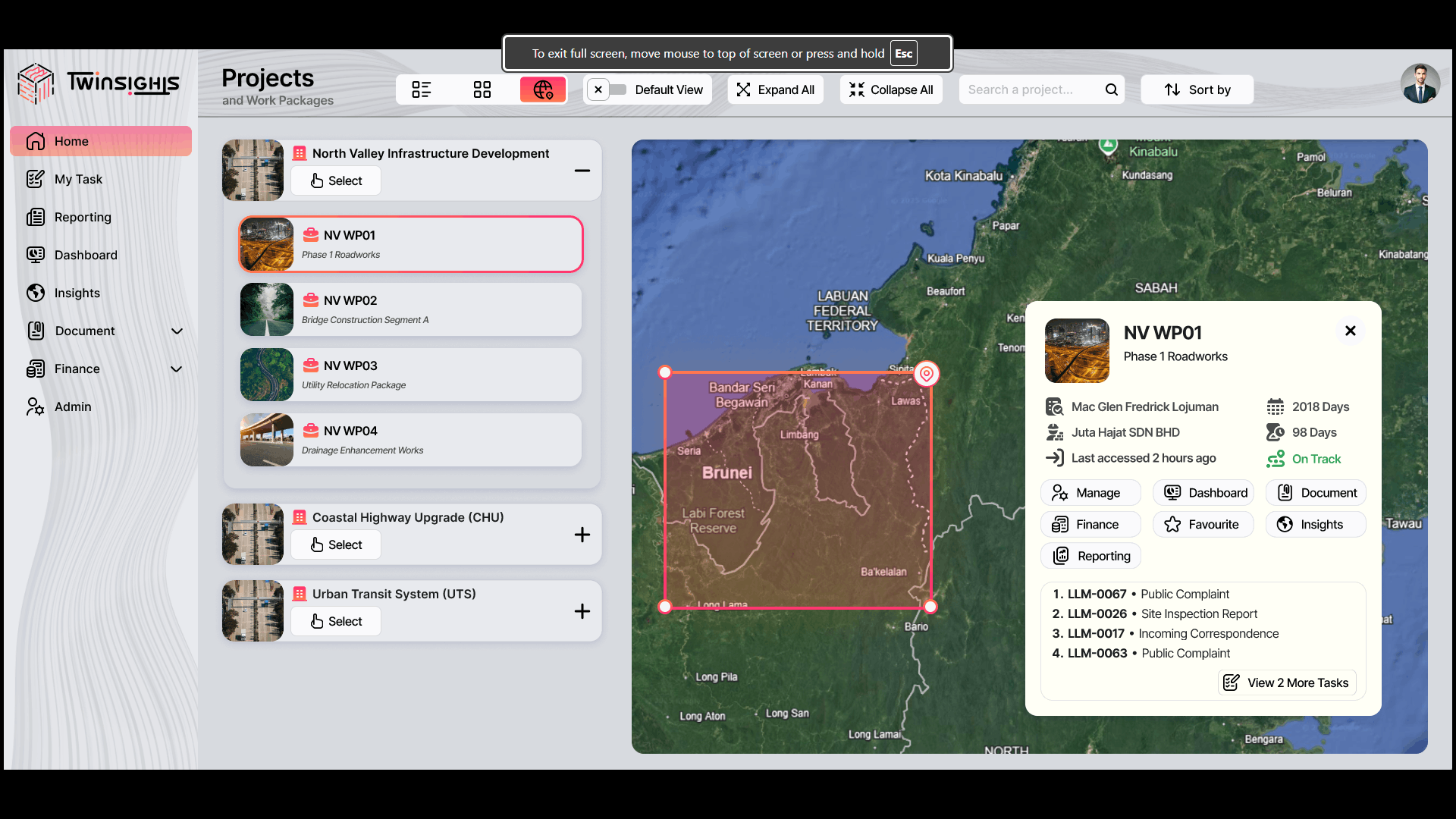Click View 2 More Tasks button
The height and width of the screenshot is (819, 1456).
coord(1286,682)
